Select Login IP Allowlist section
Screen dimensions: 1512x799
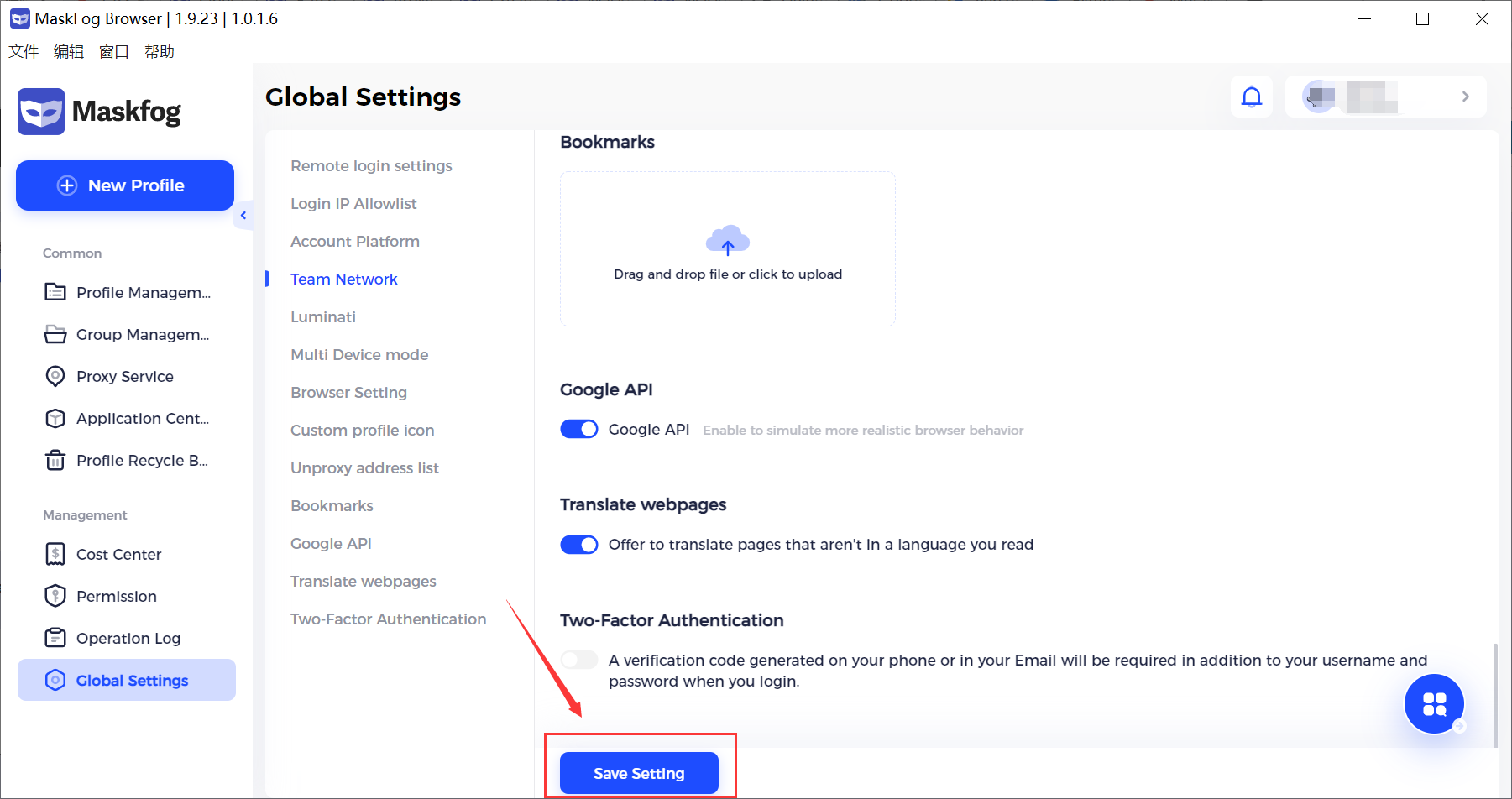coord(353,204)
